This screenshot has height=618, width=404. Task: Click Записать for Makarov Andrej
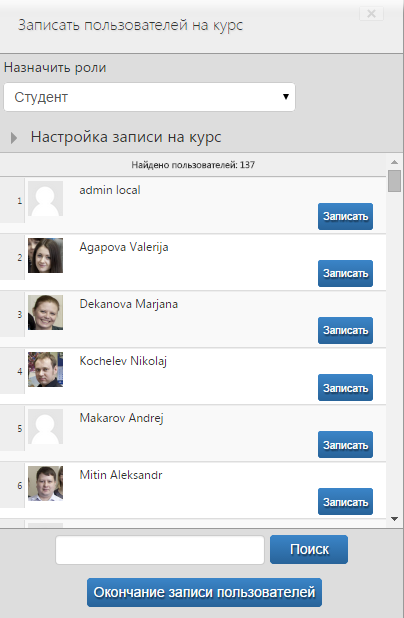coord(345,445)
